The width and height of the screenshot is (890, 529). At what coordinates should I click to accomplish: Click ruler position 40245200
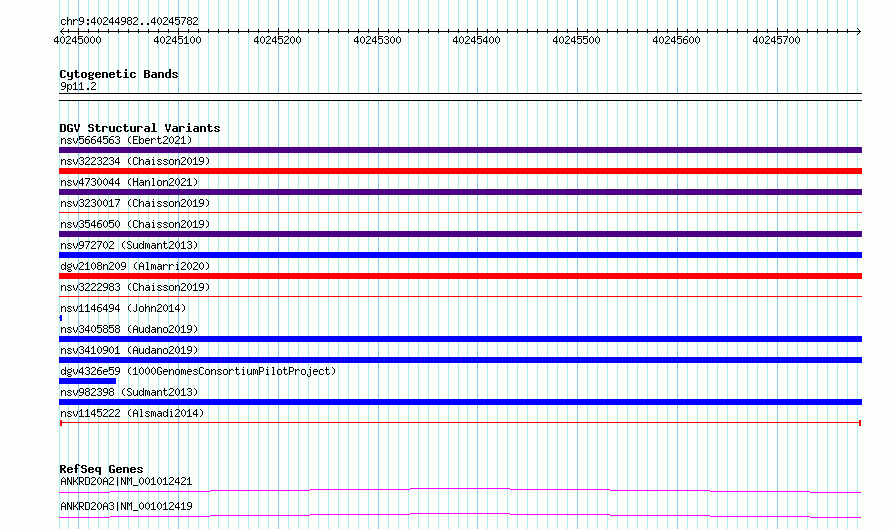[277, 40]
